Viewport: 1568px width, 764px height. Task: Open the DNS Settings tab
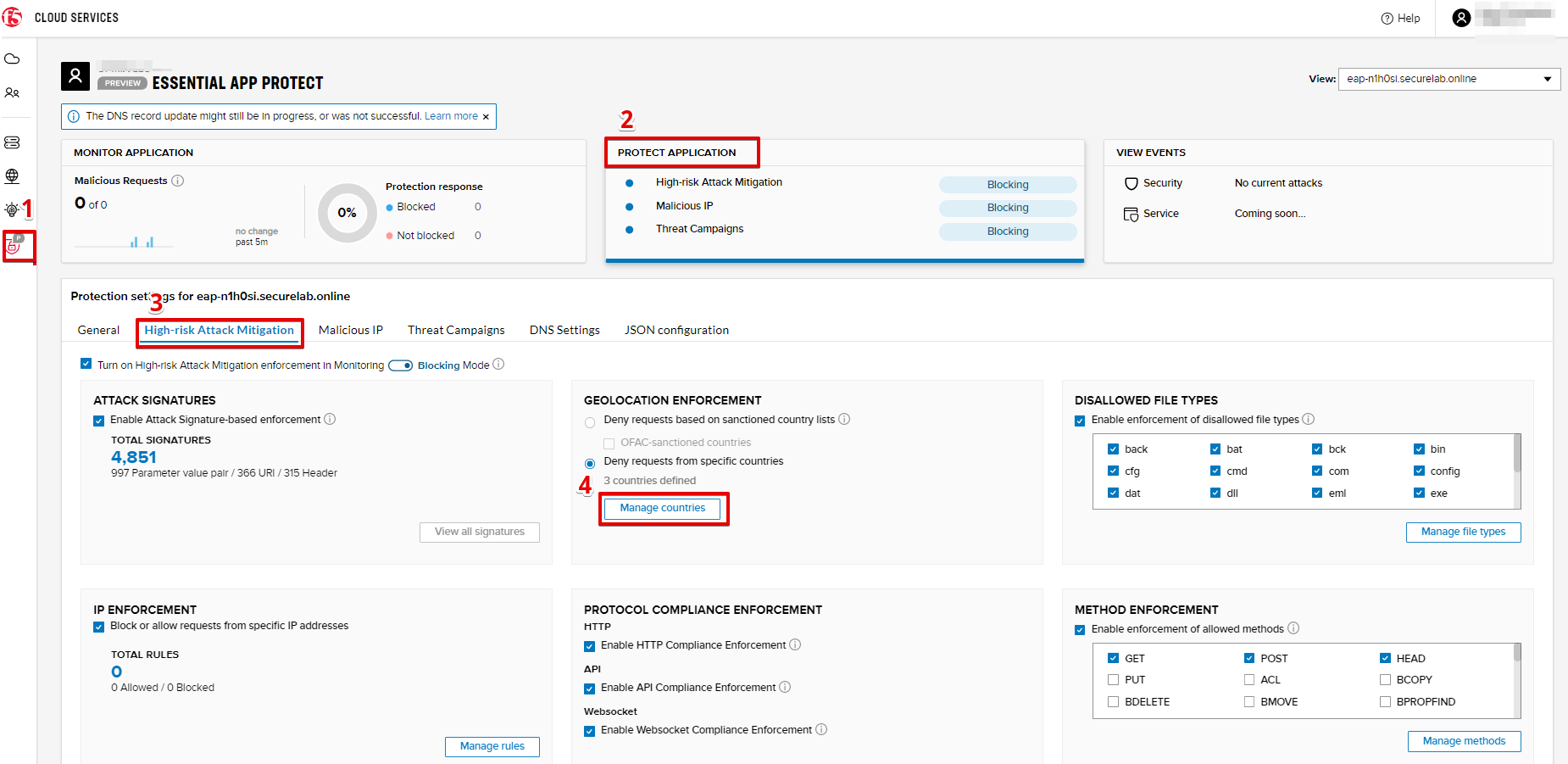(564, 330)
